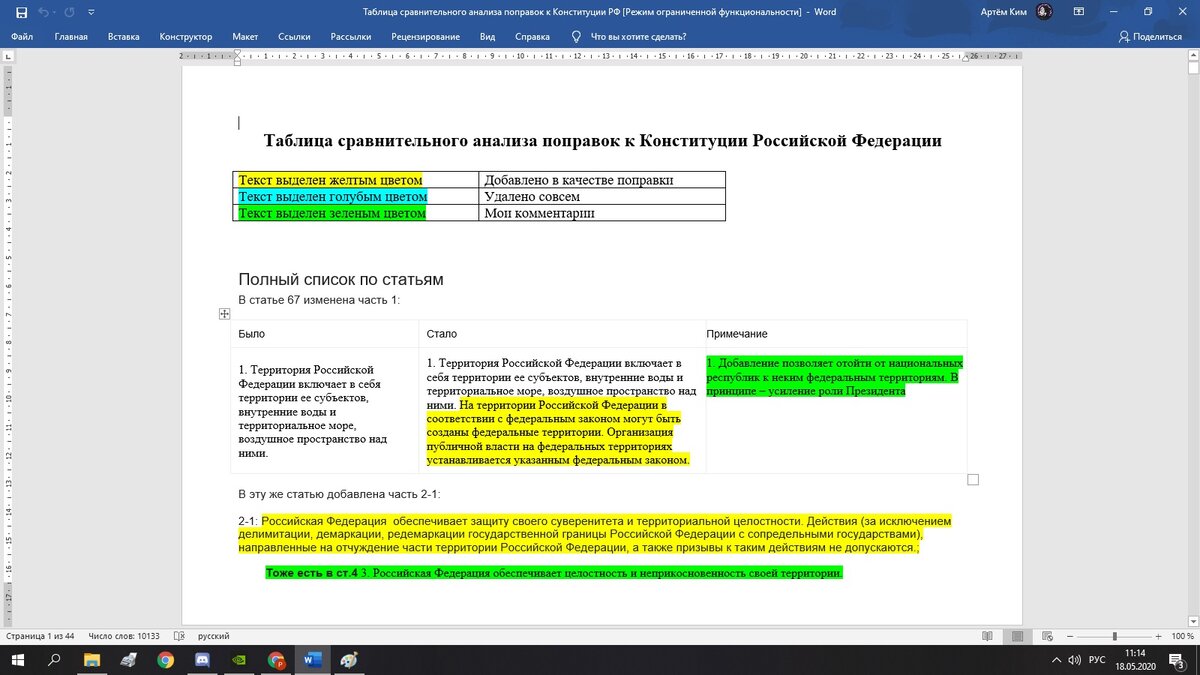Open the Quick Access Toolbar customize arrow
The image size is (1200, 675).
point(91,12)
